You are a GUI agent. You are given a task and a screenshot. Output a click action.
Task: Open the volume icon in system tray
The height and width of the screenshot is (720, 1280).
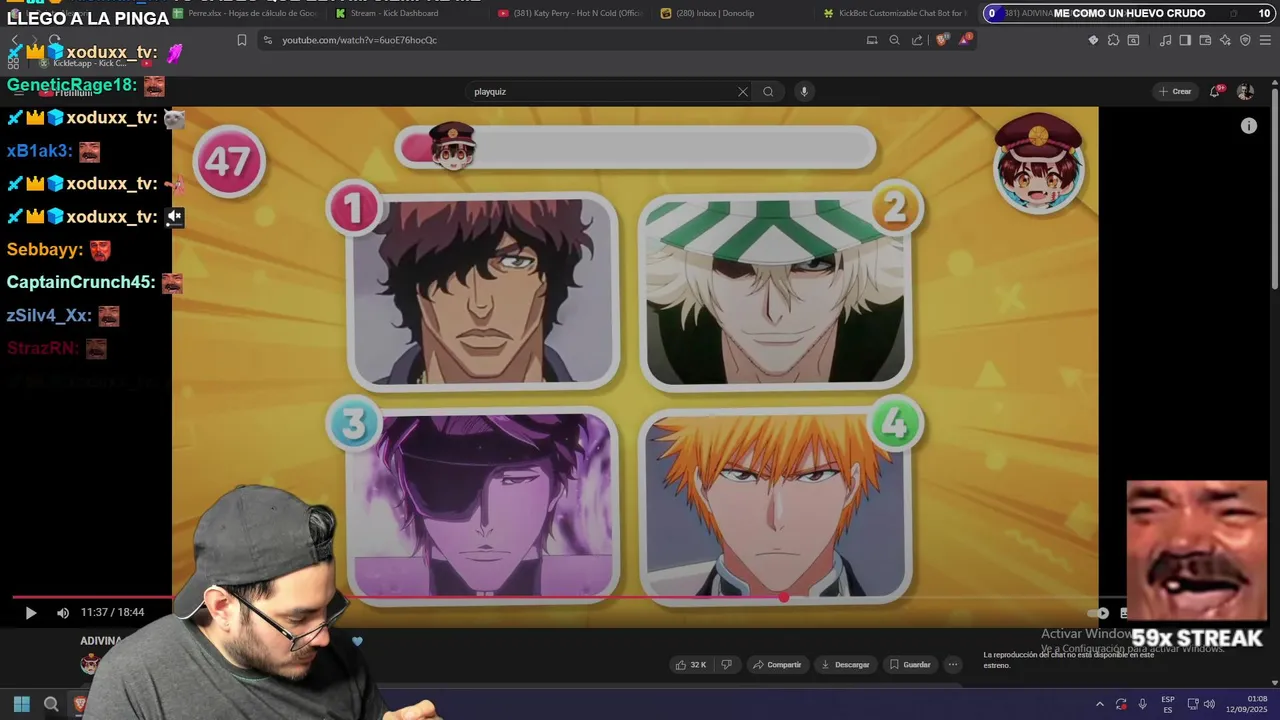tap(1209, 704)
